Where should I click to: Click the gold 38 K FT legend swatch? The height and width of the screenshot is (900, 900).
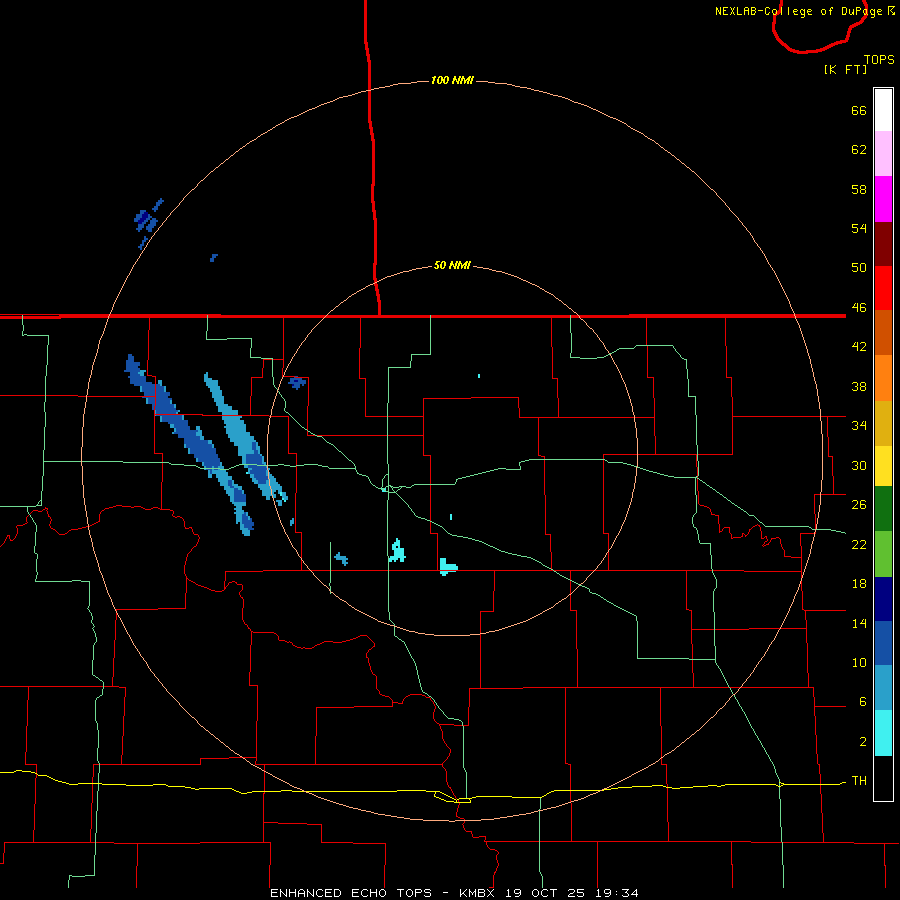[x=883, y=423]
